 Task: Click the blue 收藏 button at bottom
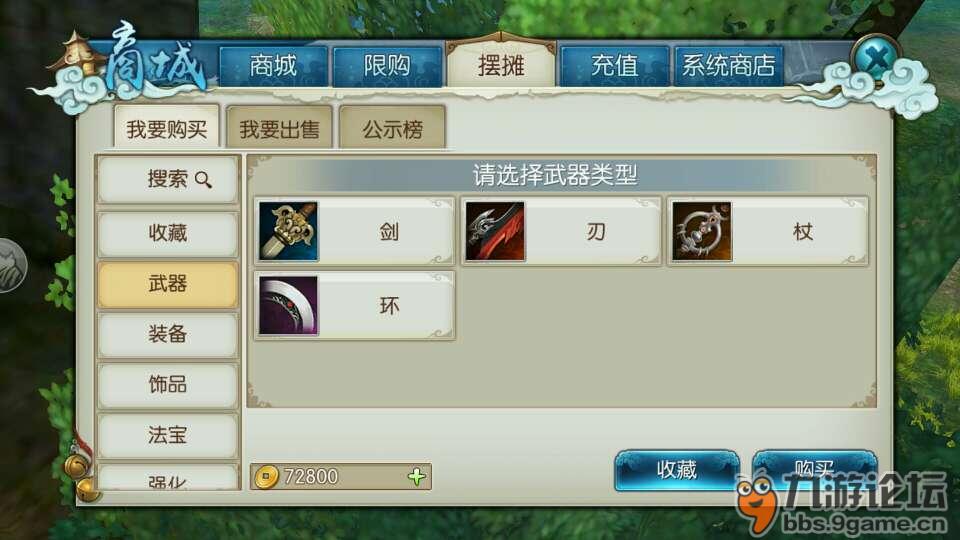click(x=677, y=470)
